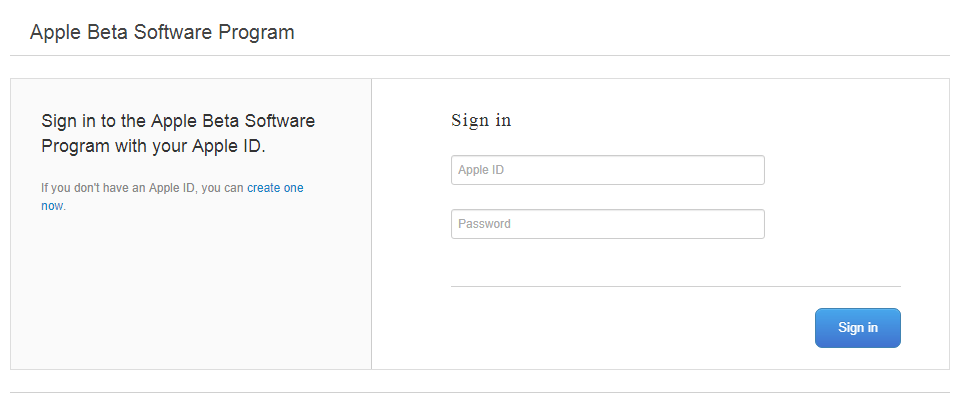Click the 'Sign in' form heading
The width and height of the screenshot is (965, 394).
[481, 120]
